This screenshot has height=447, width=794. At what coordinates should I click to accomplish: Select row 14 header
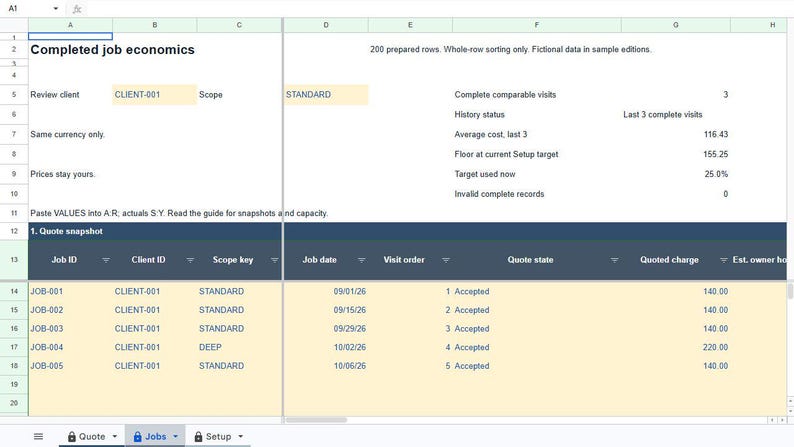tap(14, 292)
